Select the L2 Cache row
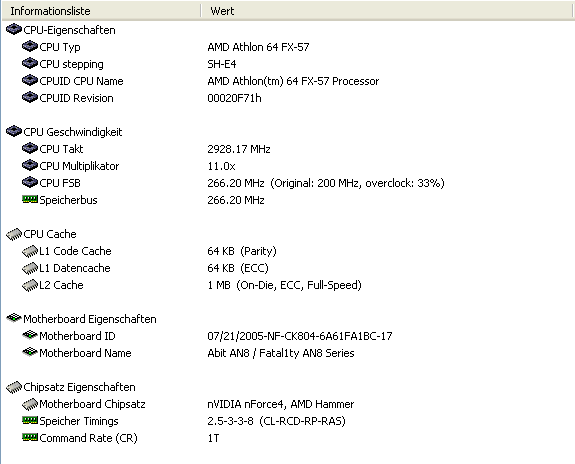 [288, 285]
